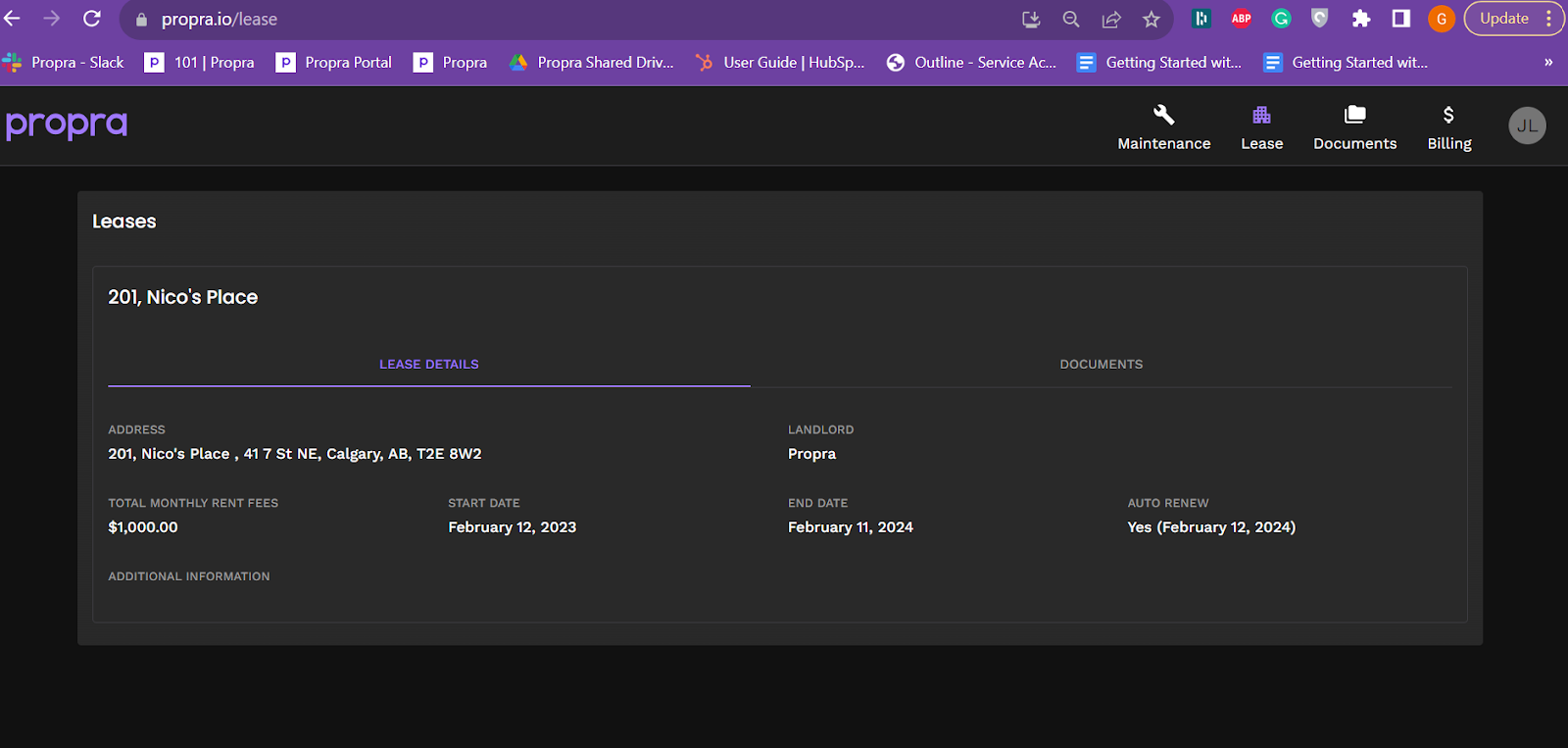
Task: Open the Extensions puzzle menu
Action: (x=1361, y=19)
